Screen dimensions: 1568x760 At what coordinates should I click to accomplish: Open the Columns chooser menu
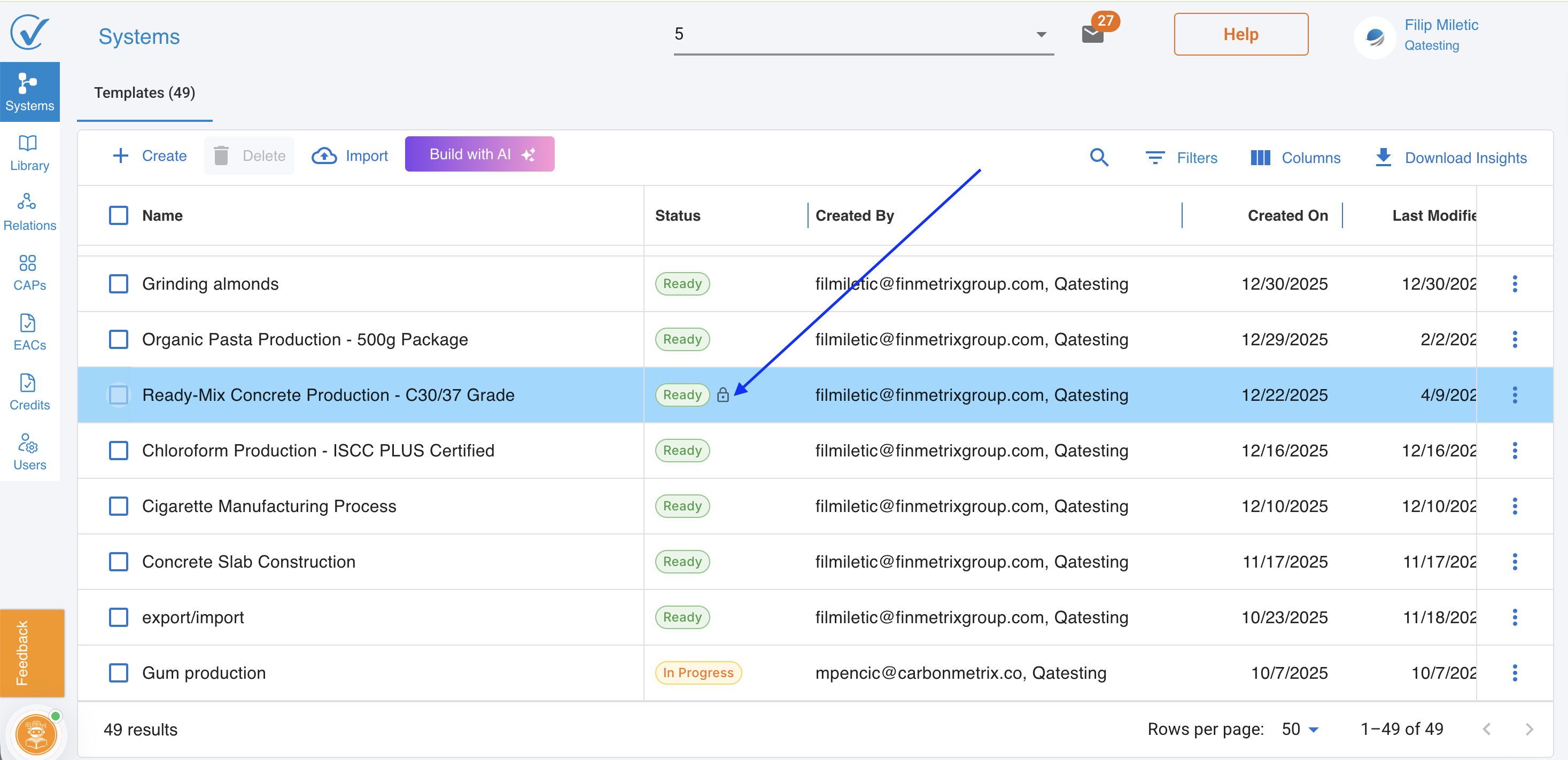1295,158
